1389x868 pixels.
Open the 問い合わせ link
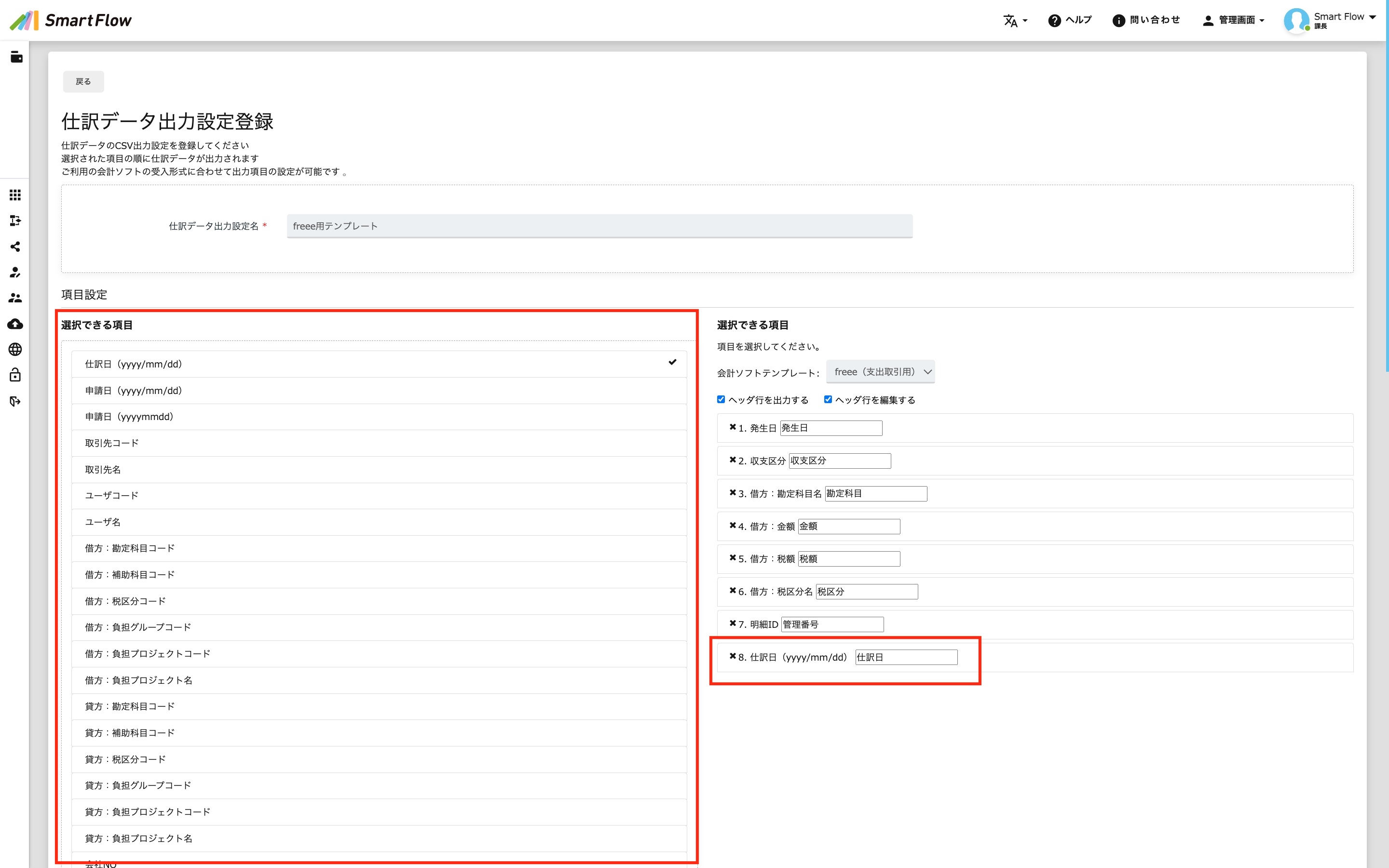point(1146,21)
